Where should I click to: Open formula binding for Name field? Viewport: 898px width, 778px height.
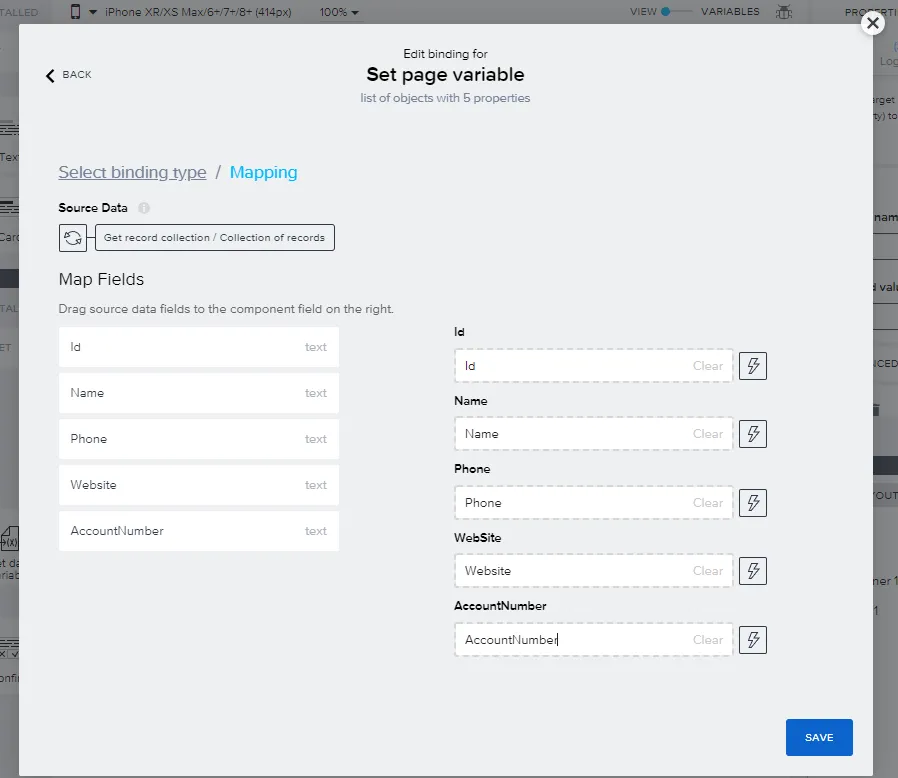[752, 434]
